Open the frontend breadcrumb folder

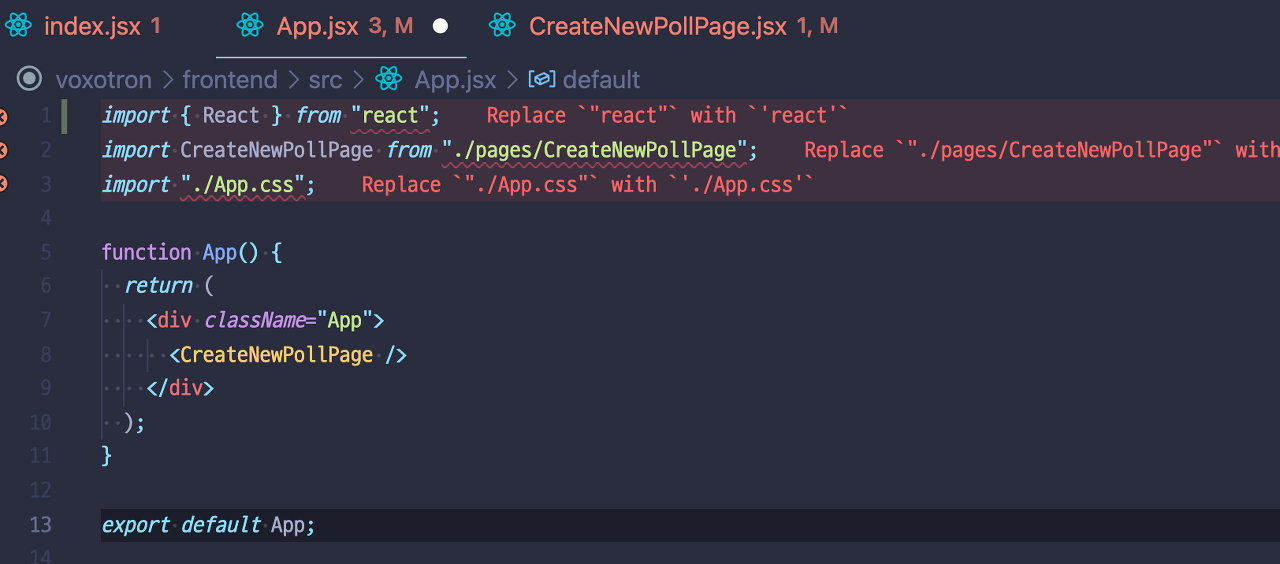click(x=229, y=80)
